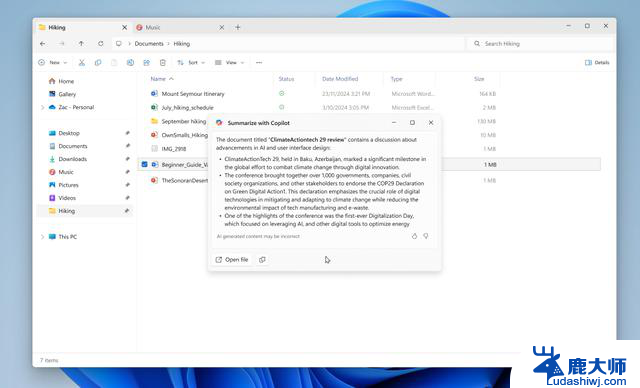Open the Sort dropdown menu
The width and height of the screenshot is (640, 388).
click(x=191, y=62)
